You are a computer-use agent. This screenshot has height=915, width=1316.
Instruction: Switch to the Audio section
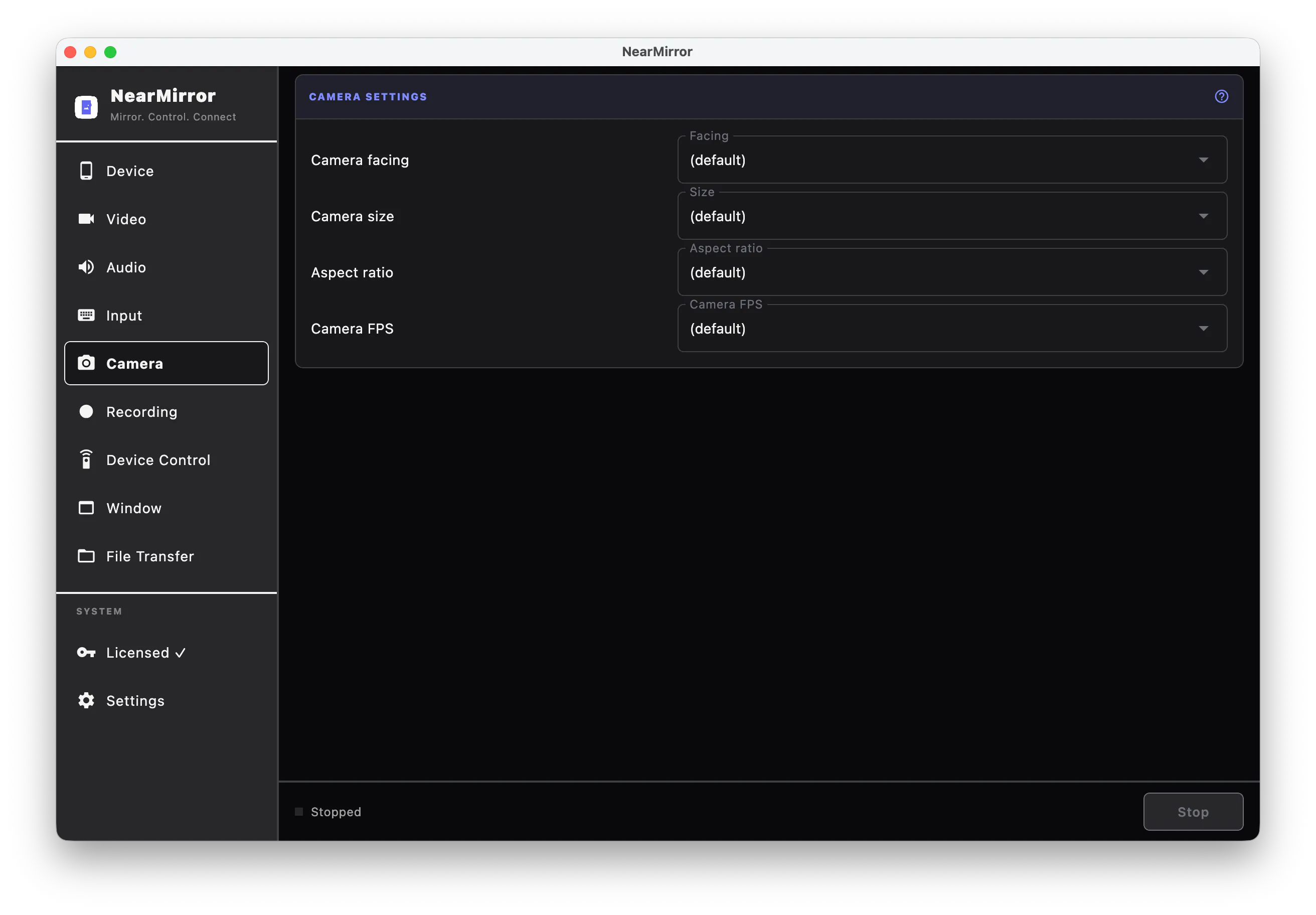166,267
